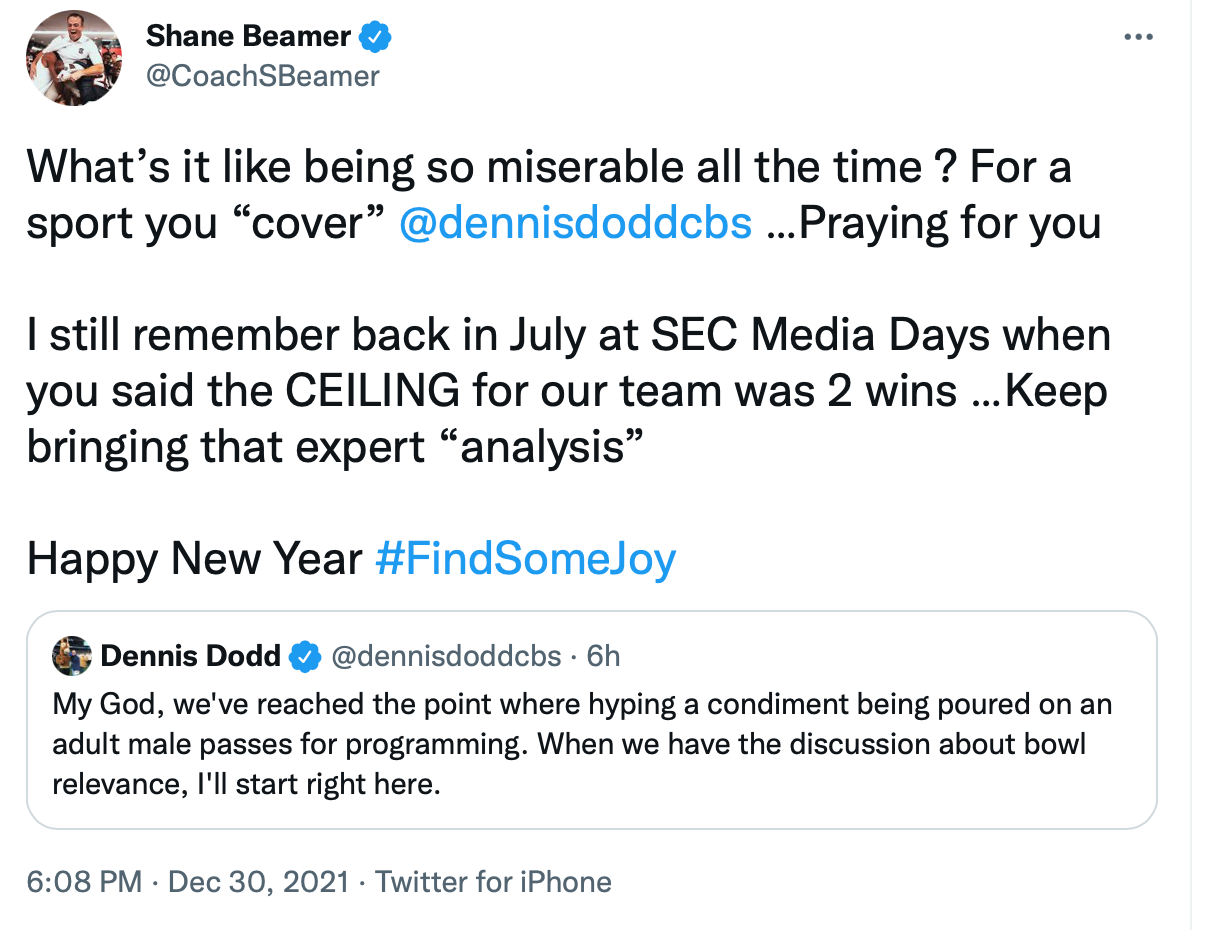
Task: Open the @CoachSBeamer handle
Action: [x=263, y=76]
